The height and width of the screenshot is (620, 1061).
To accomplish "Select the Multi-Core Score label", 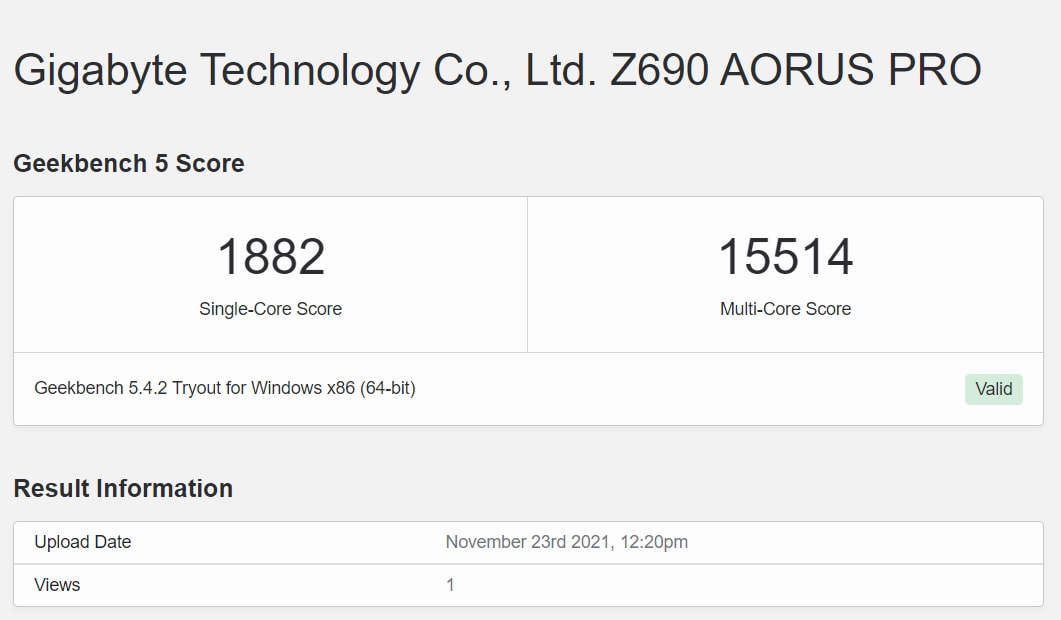I will pyautogui.click(x=785, y=309).
